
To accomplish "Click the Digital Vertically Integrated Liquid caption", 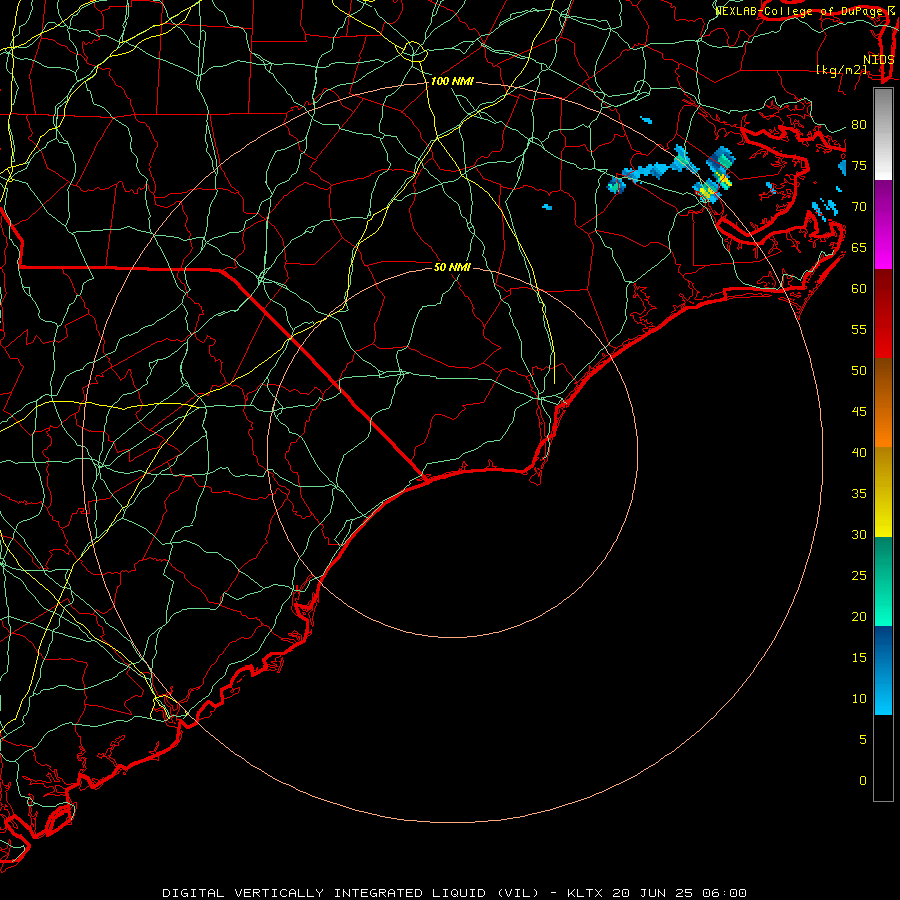I will tap(454, 893).
